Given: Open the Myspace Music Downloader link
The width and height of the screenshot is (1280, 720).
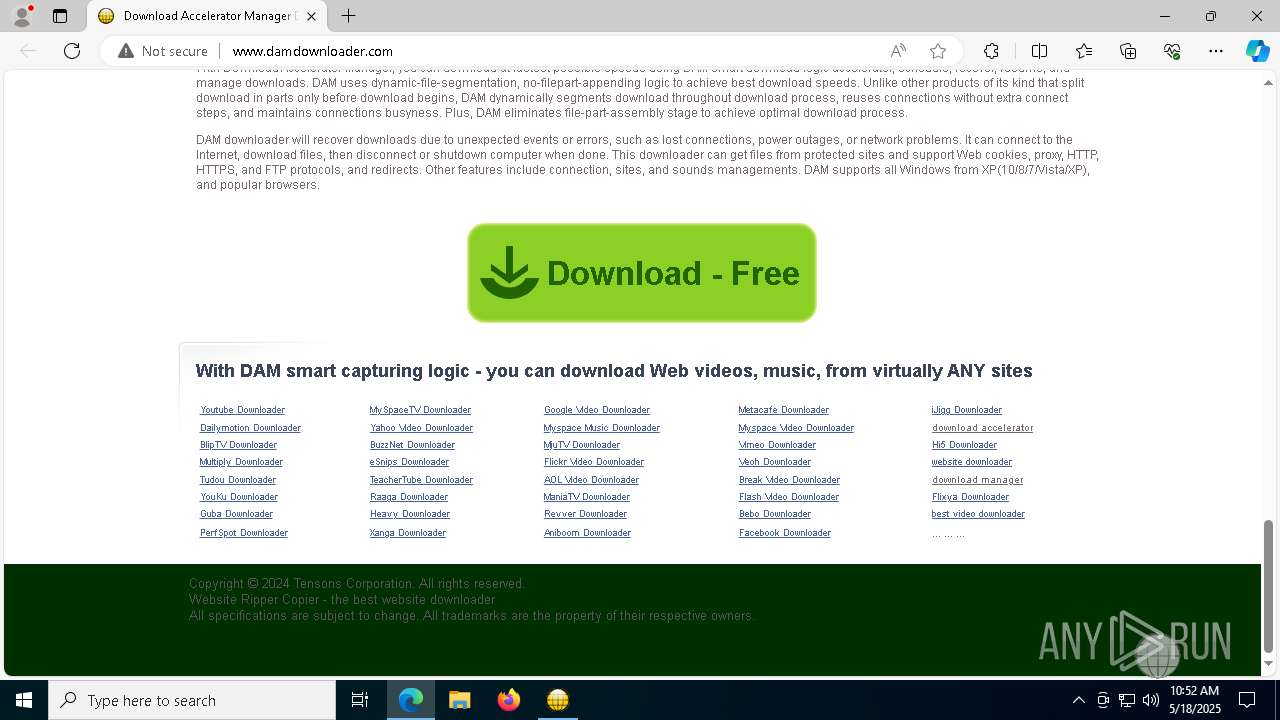Looking at the screenshot, I should (x=602, y=428).
